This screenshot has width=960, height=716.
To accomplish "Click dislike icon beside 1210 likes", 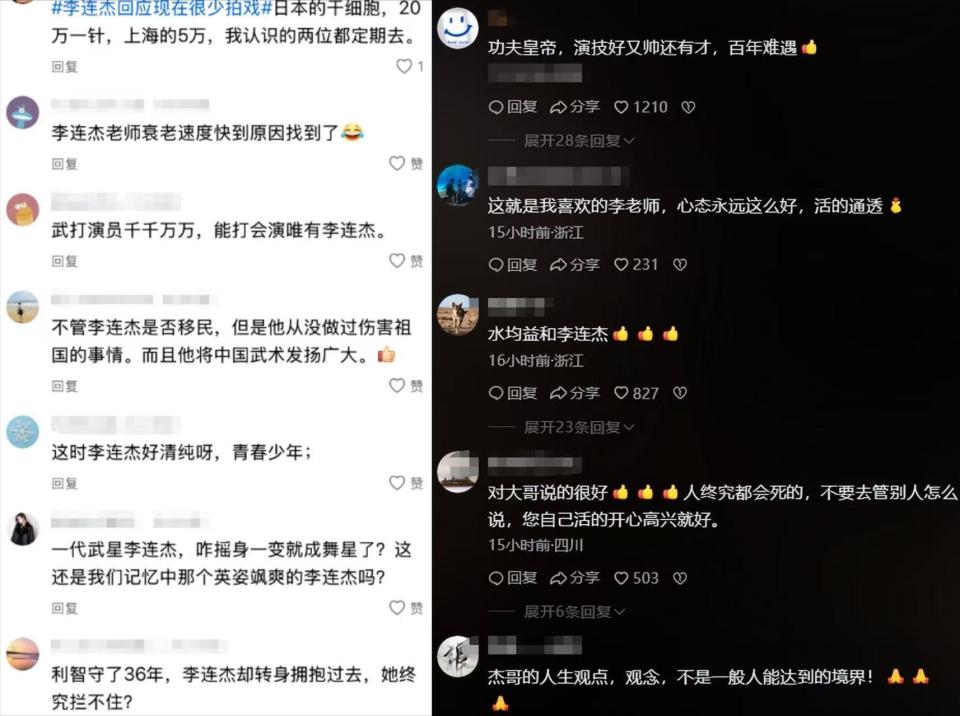I will point(688,107).
